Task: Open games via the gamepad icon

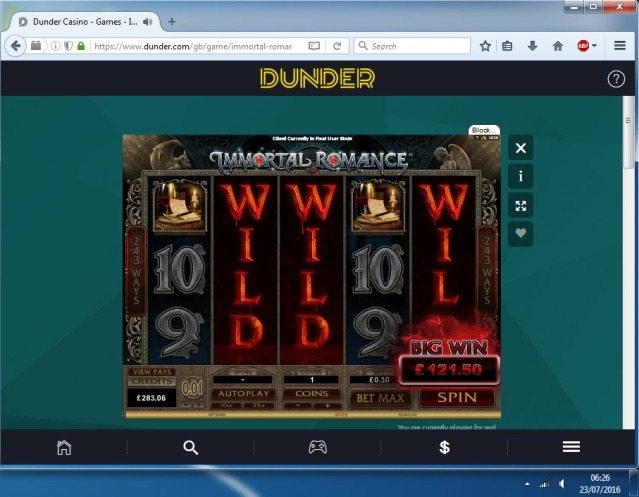Action: point(317,447)
